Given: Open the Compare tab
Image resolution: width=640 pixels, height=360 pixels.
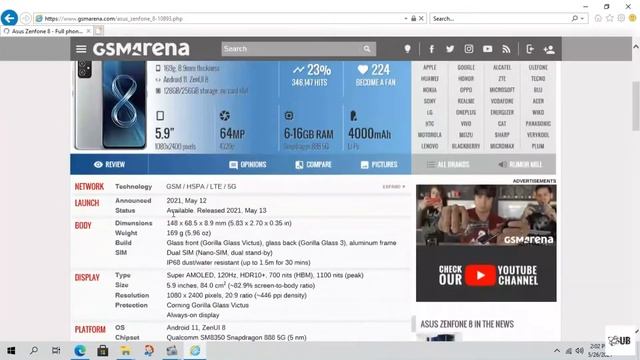Looking at the screenshot, I should 313,164.
